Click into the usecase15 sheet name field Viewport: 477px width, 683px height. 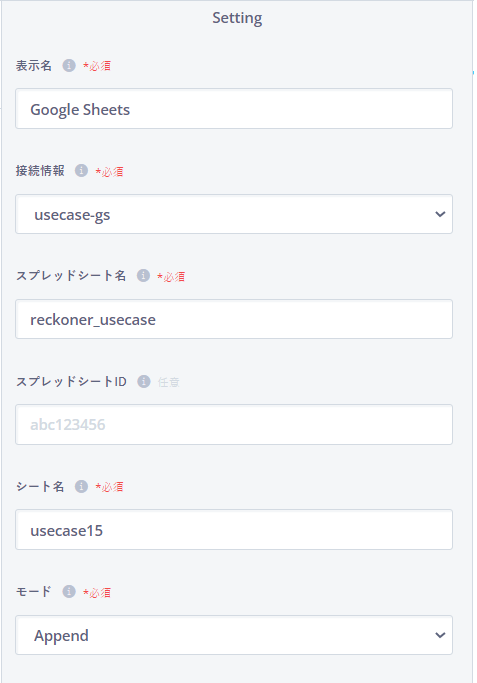point(234,530)
